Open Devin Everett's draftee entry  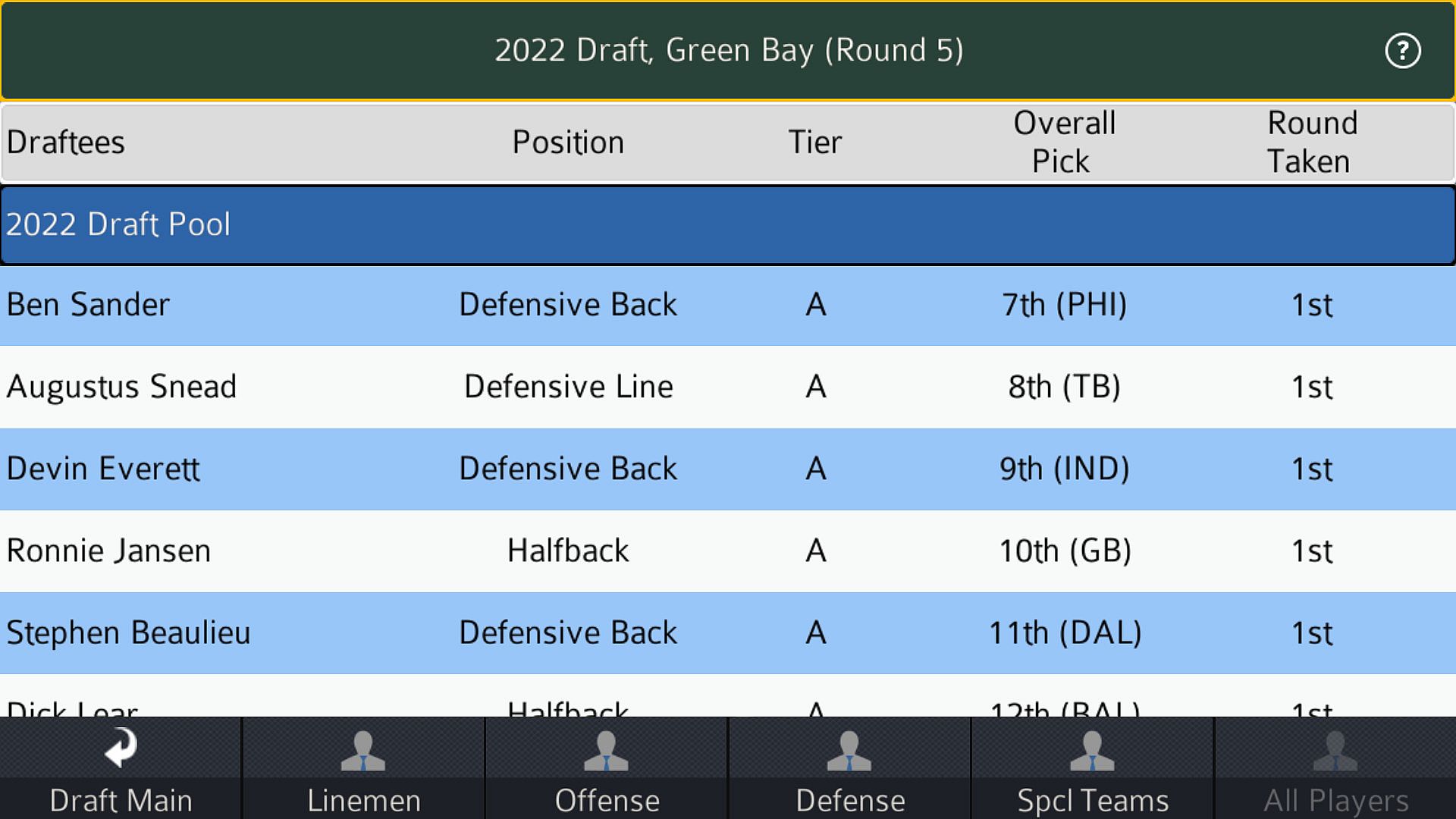coord(103,469)
